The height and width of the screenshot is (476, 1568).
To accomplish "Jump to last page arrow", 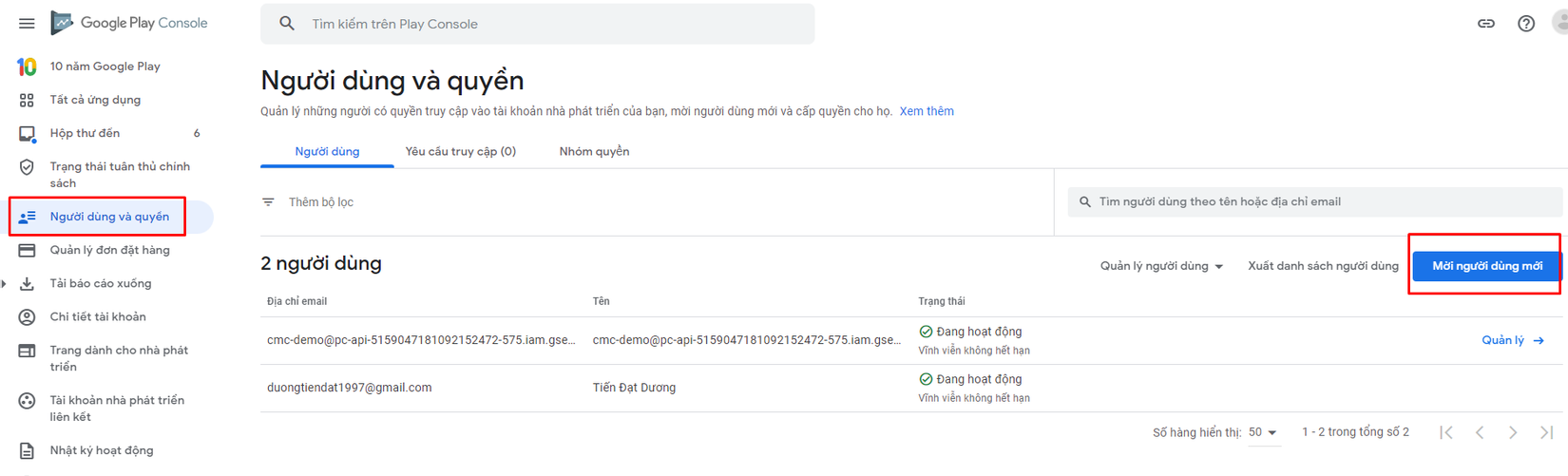I will click(x=1546, y=432).
